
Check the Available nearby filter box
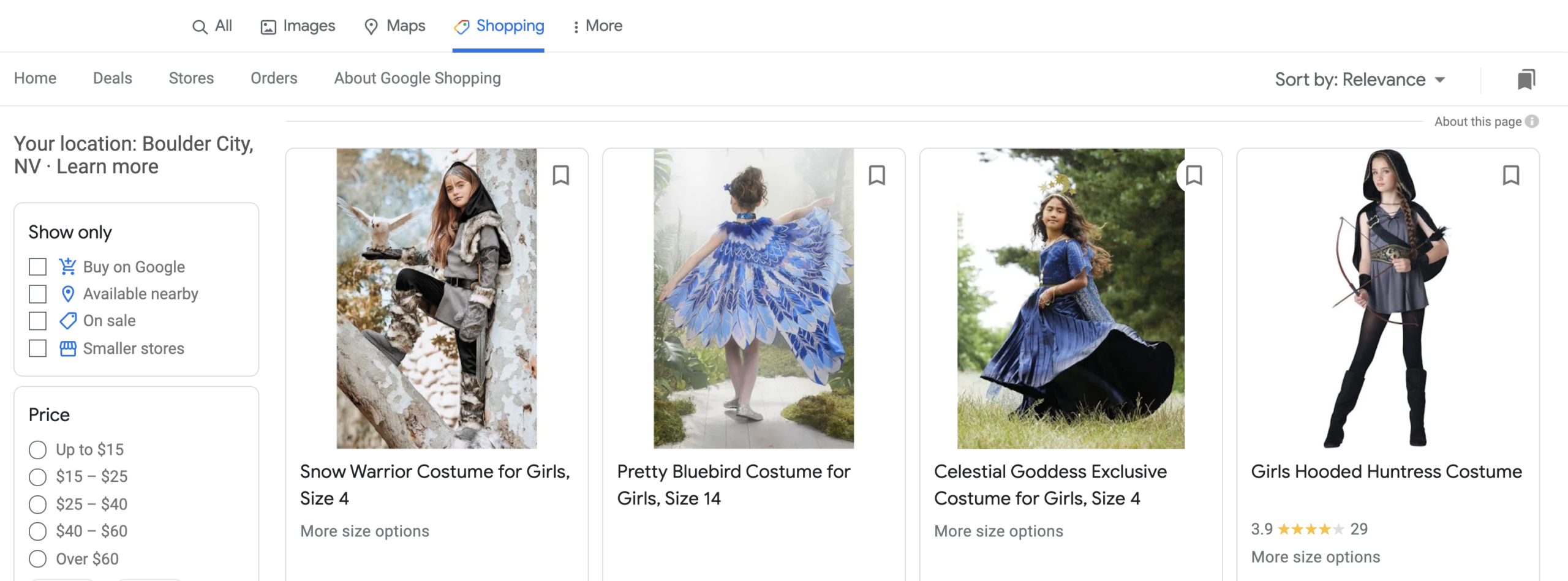[x=38, y=294]
